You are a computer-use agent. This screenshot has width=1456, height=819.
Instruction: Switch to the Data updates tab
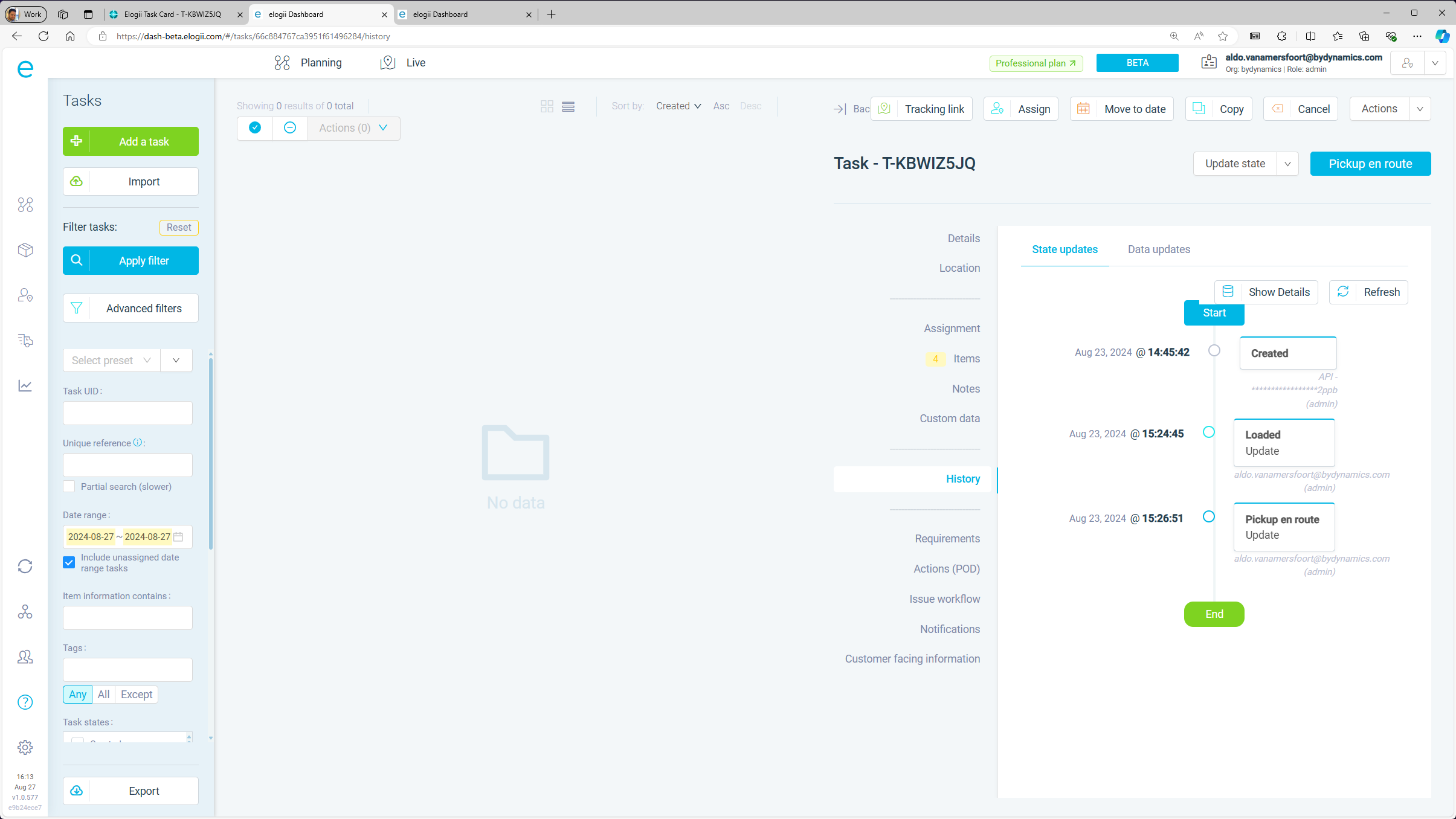1158,249
